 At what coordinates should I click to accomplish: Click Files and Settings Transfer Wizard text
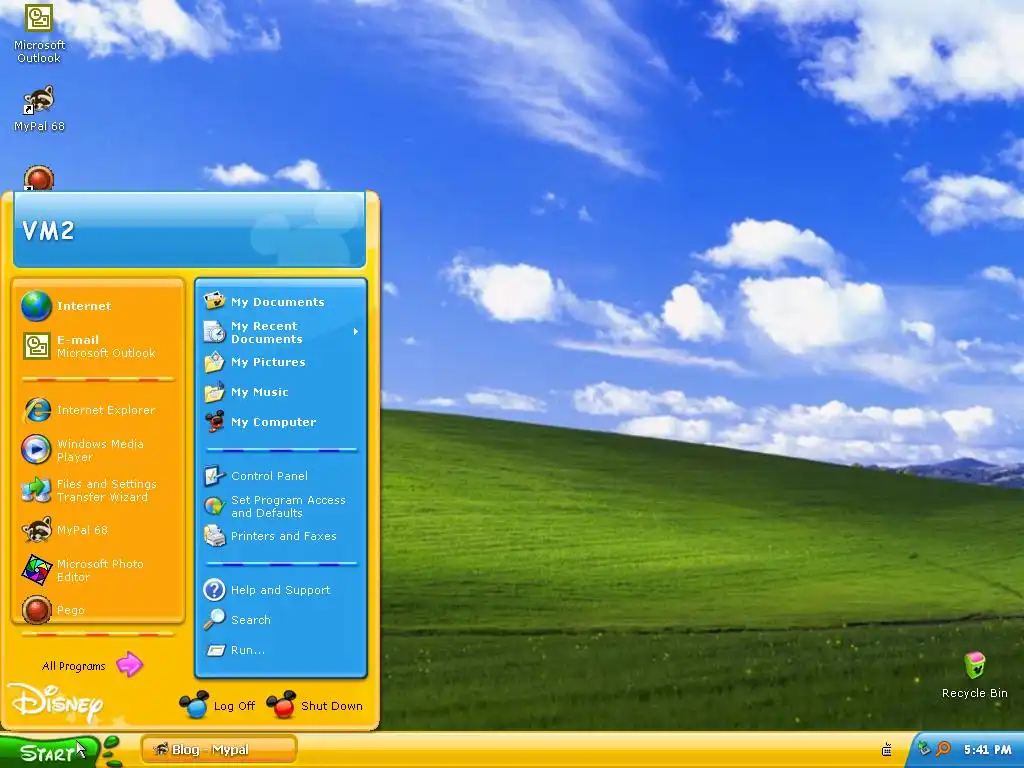[x=106, y=490]
